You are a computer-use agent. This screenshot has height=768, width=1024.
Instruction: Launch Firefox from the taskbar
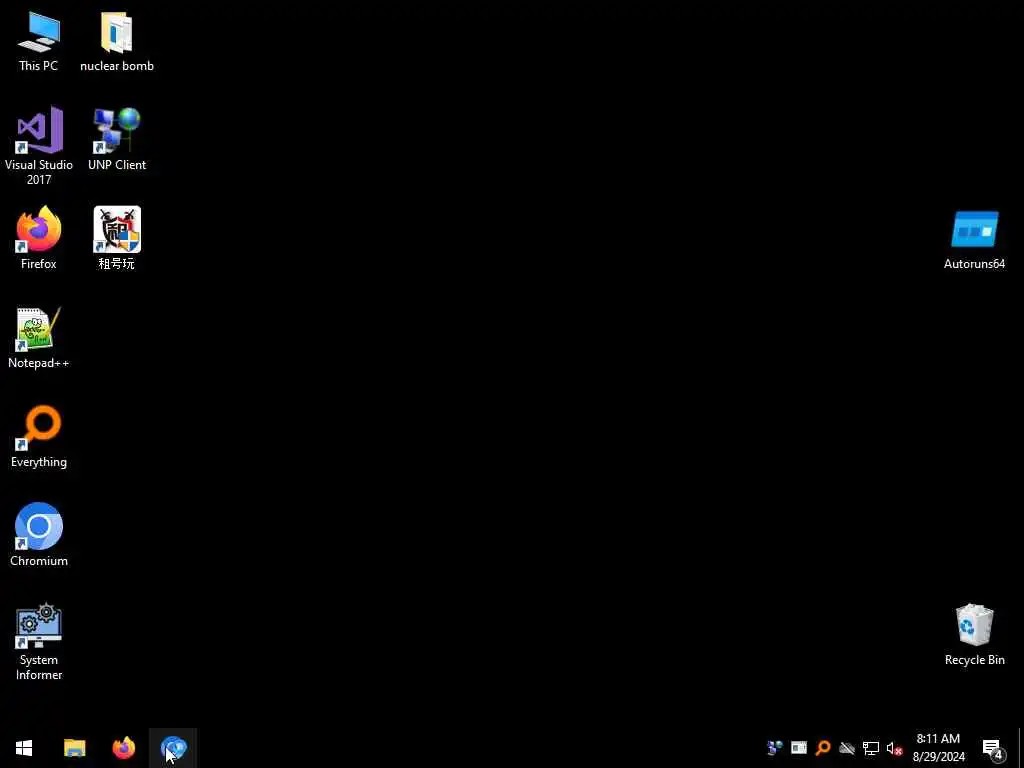point(123,748)
